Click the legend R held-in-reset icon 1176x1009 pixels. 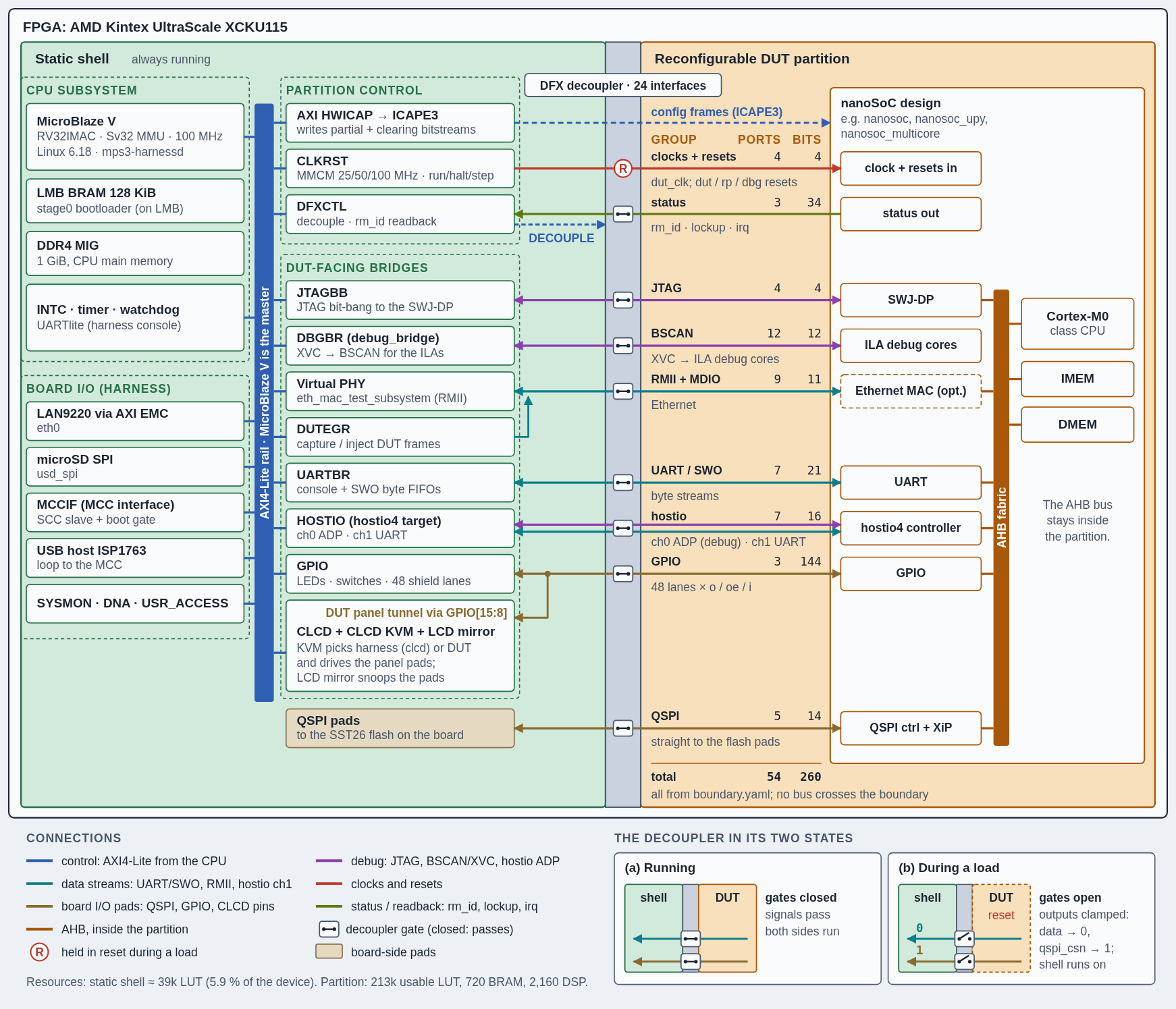[x=39, y=952]
